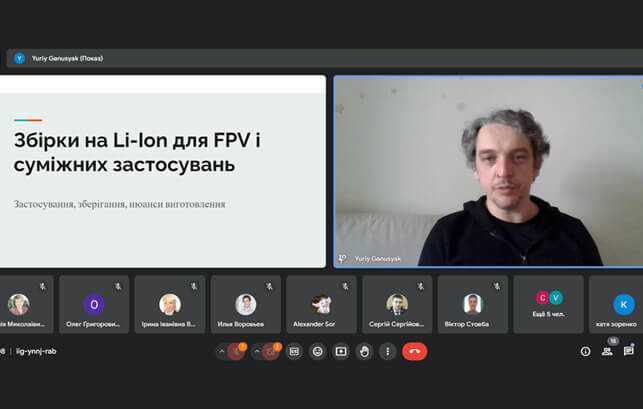Toggle the camera on/off button
643x409 pixels.
coord(271,352)
